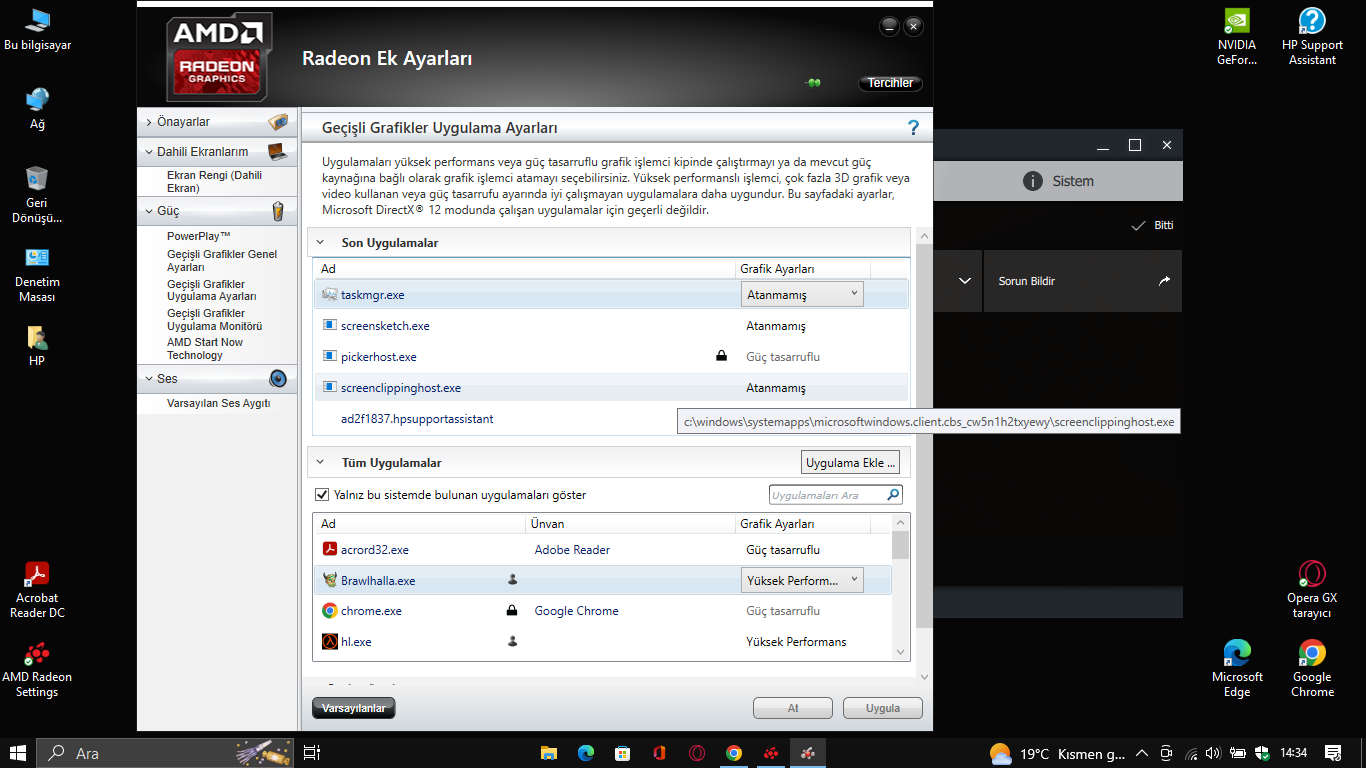Select the Opera GX tarayıcı desktop icon

[x=1312, y=590]
